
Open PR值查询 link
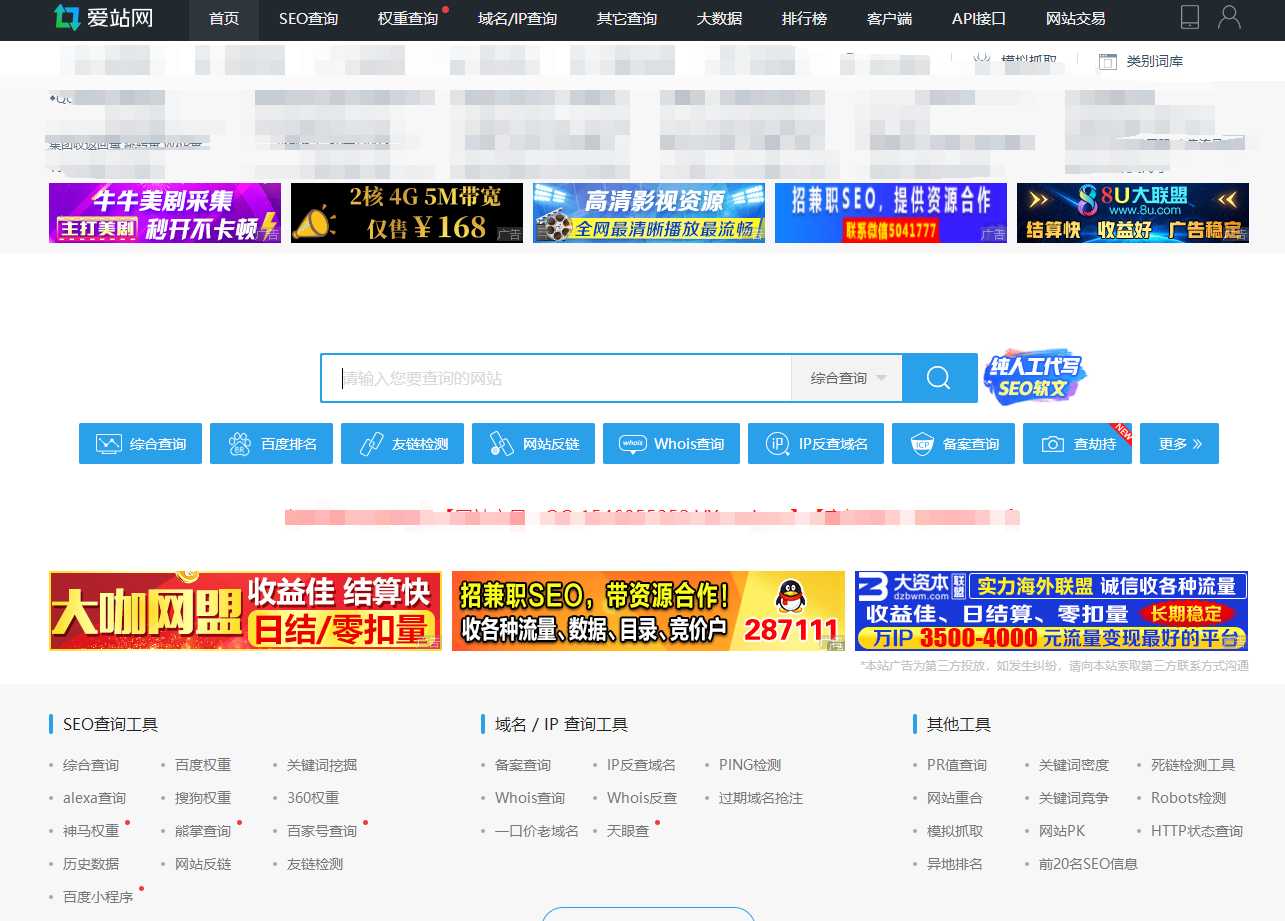pos(957,765)
